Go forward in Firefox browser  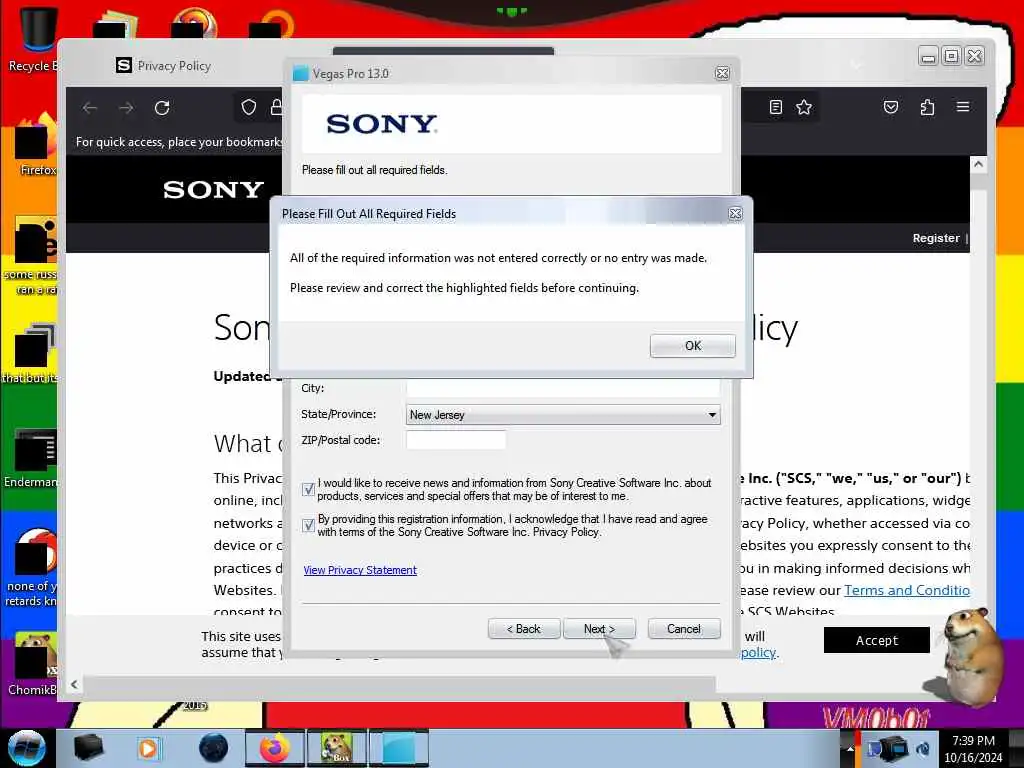[x=126, y=108]
